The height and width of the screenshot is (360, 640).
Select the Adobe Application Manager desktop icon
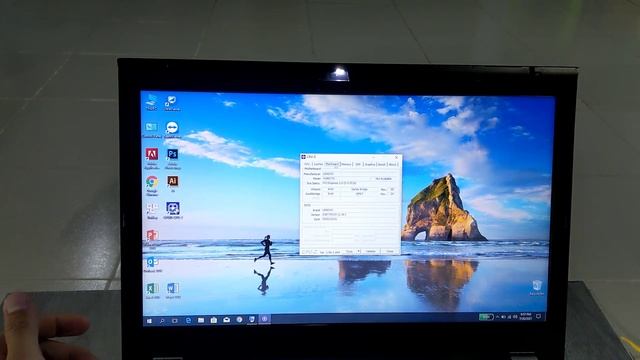pyautogui.click(x=152, y=158)
